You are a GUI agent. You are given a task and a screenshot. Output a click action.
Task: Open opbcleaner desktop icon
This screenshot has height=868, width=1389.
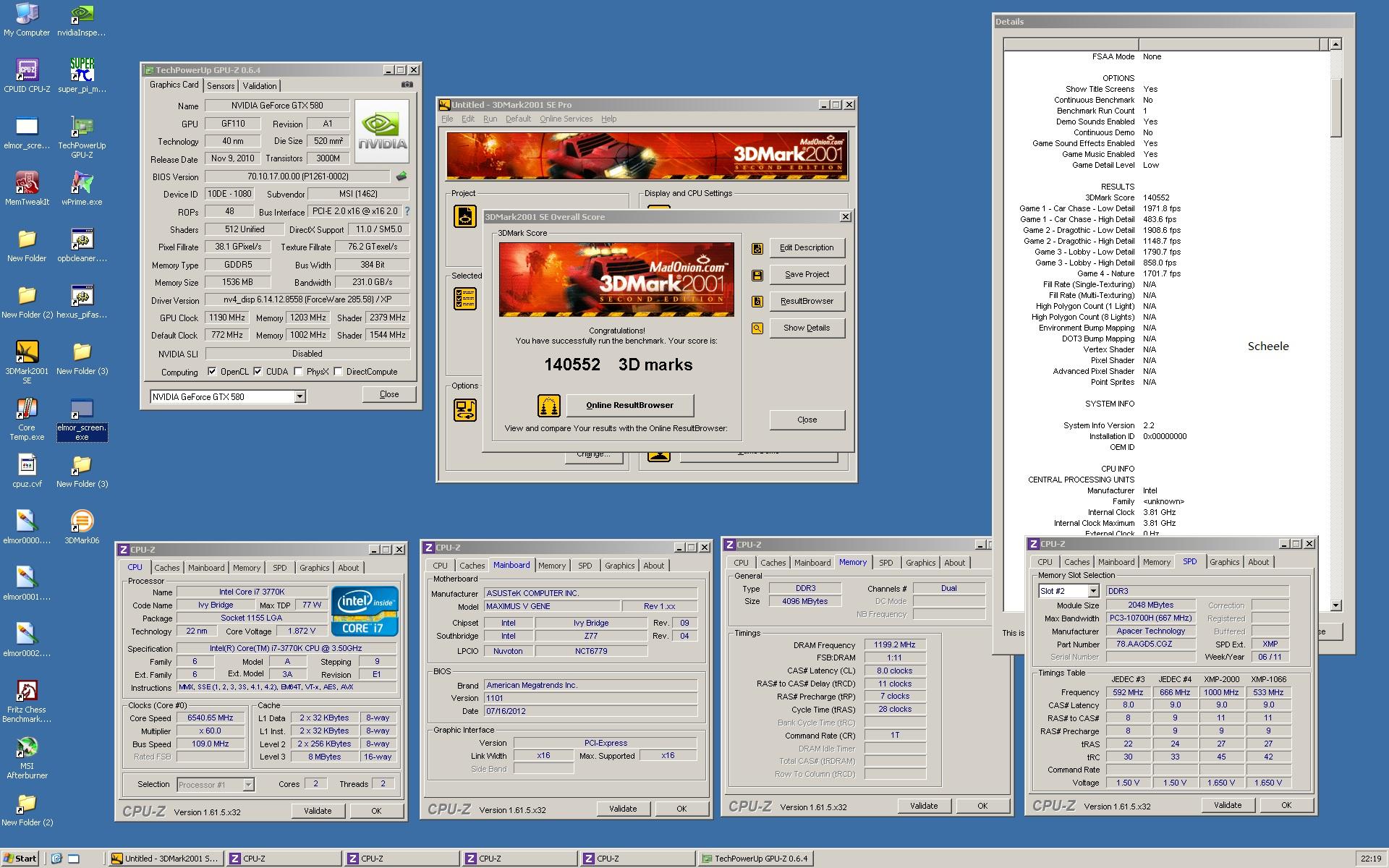point(82,245)
